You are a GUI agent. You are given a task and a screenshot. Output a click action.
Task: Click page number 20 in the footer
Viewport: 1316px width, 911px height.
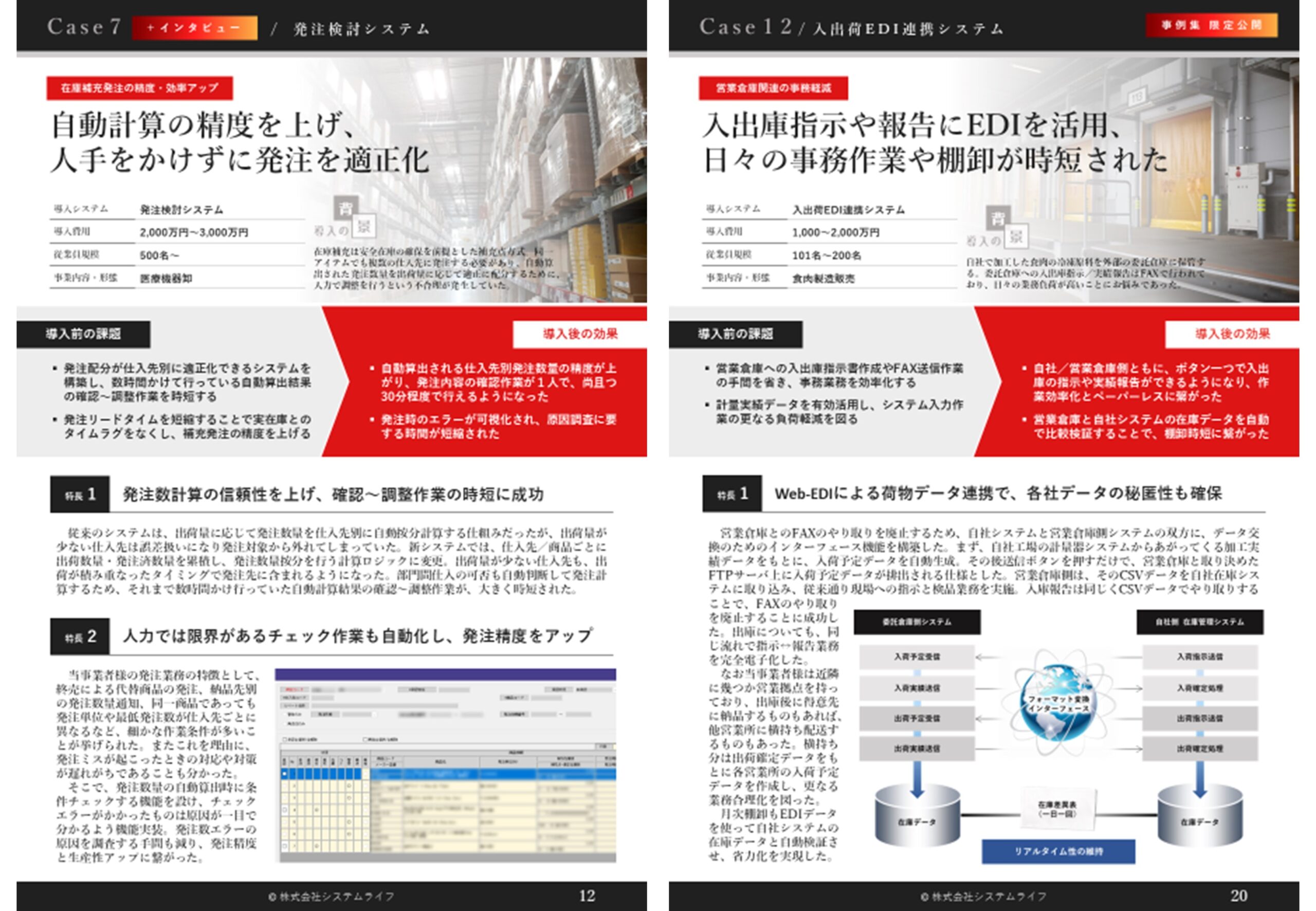click(1238, 895)
